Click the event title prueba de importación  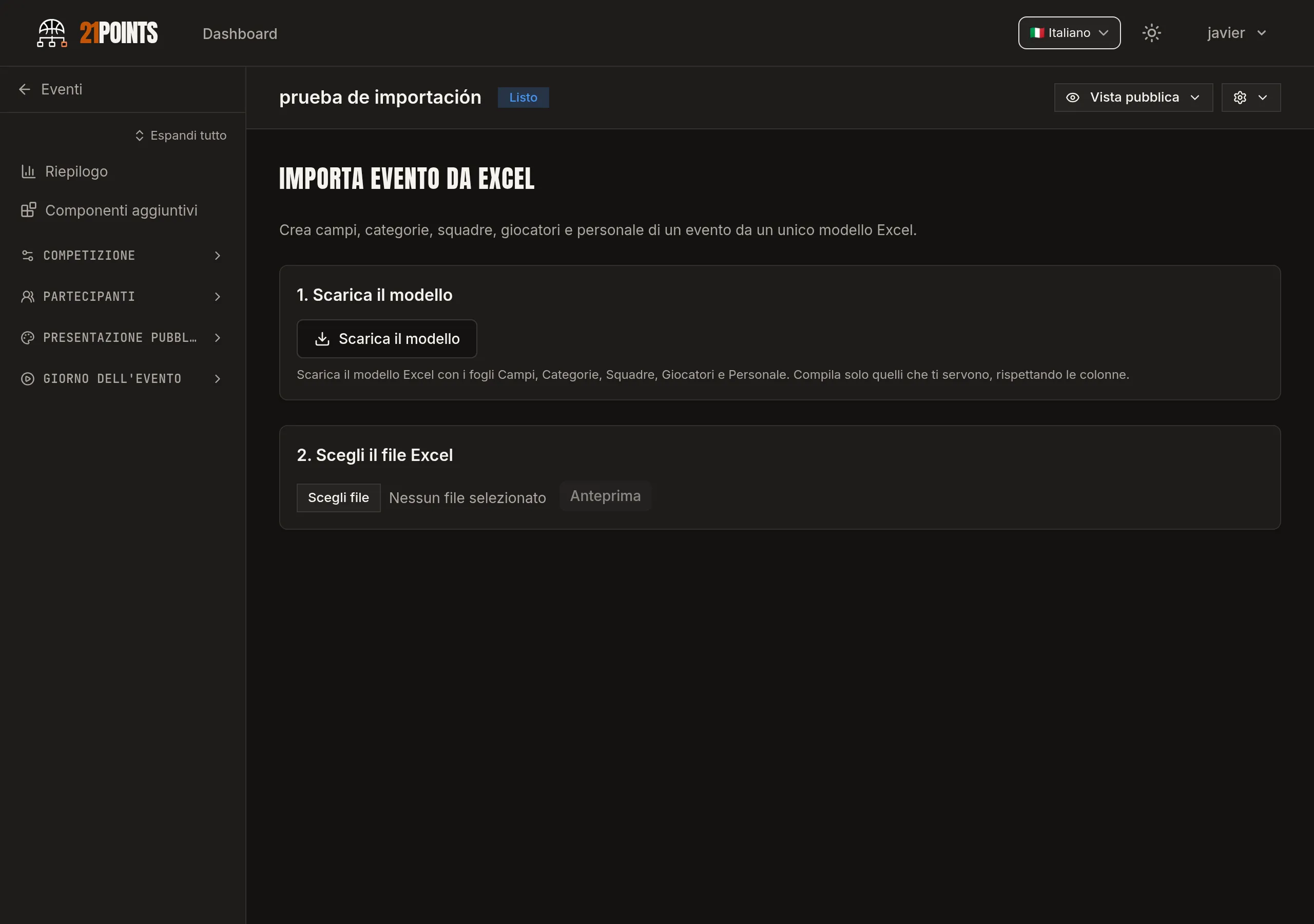tap(380, 98)
